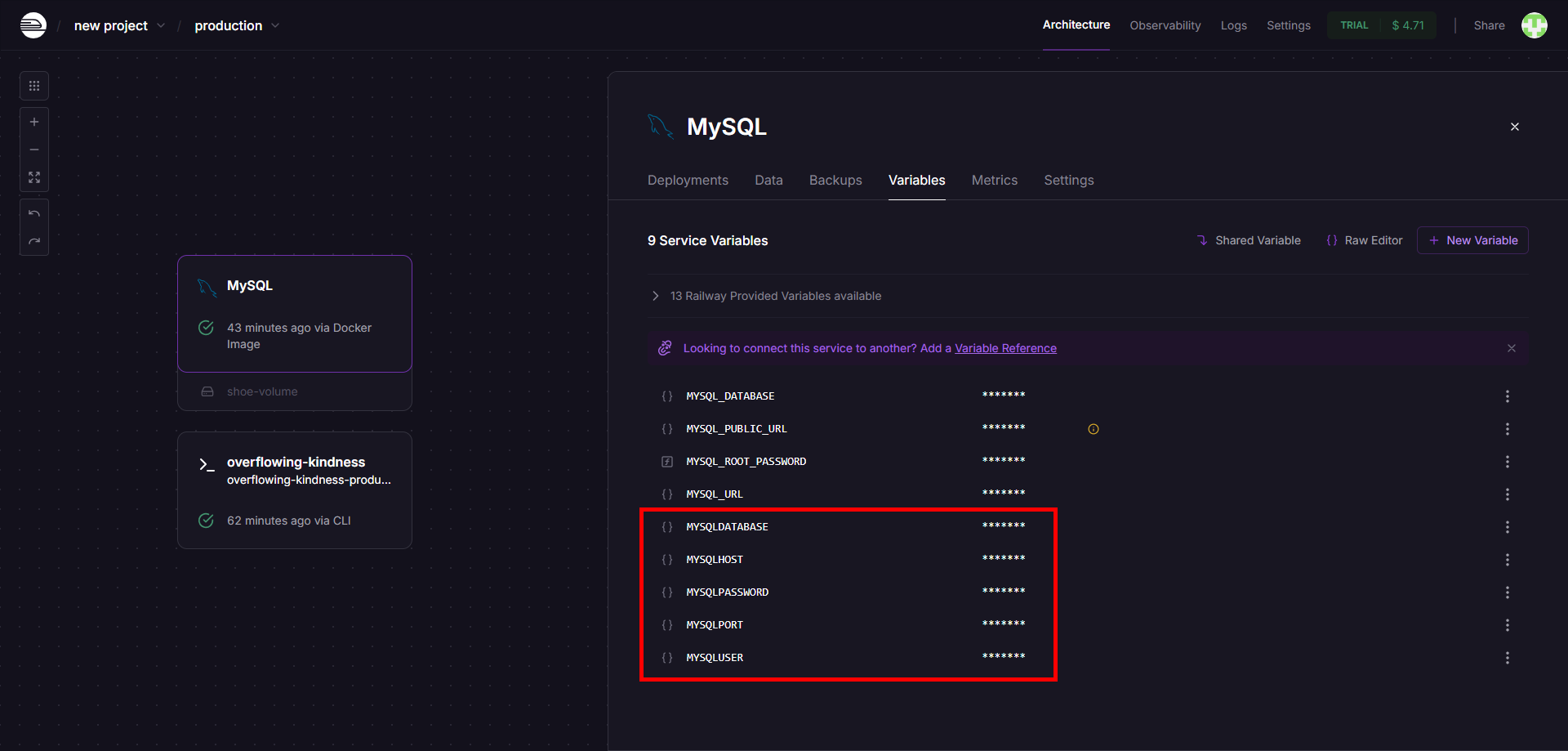Screen dimensions: 1568x751
Task: Select the overflowing-kindness service card
Action: 295,490
